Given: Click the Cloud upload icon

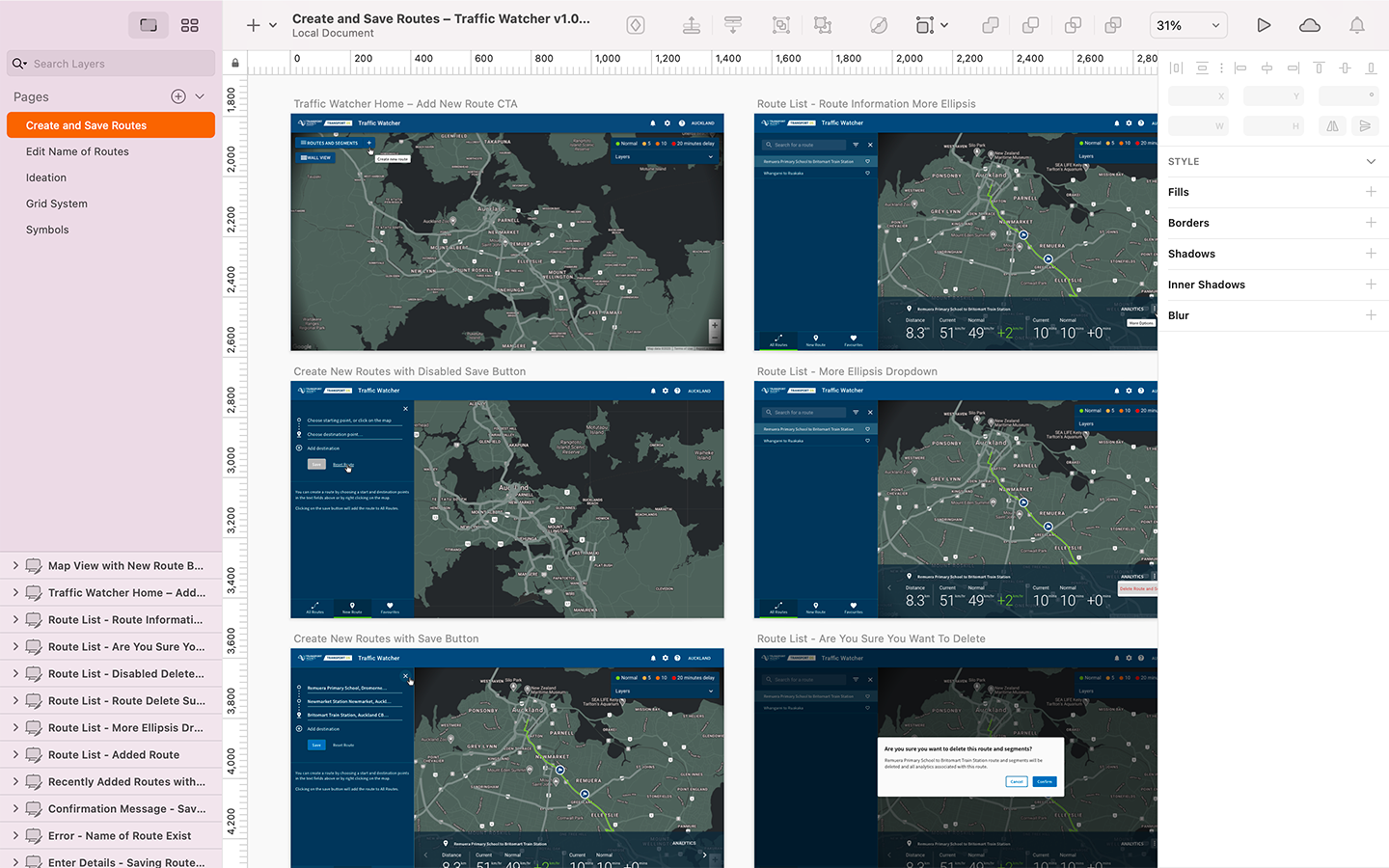Looking at the screenshot, I should coord(1310,25).
